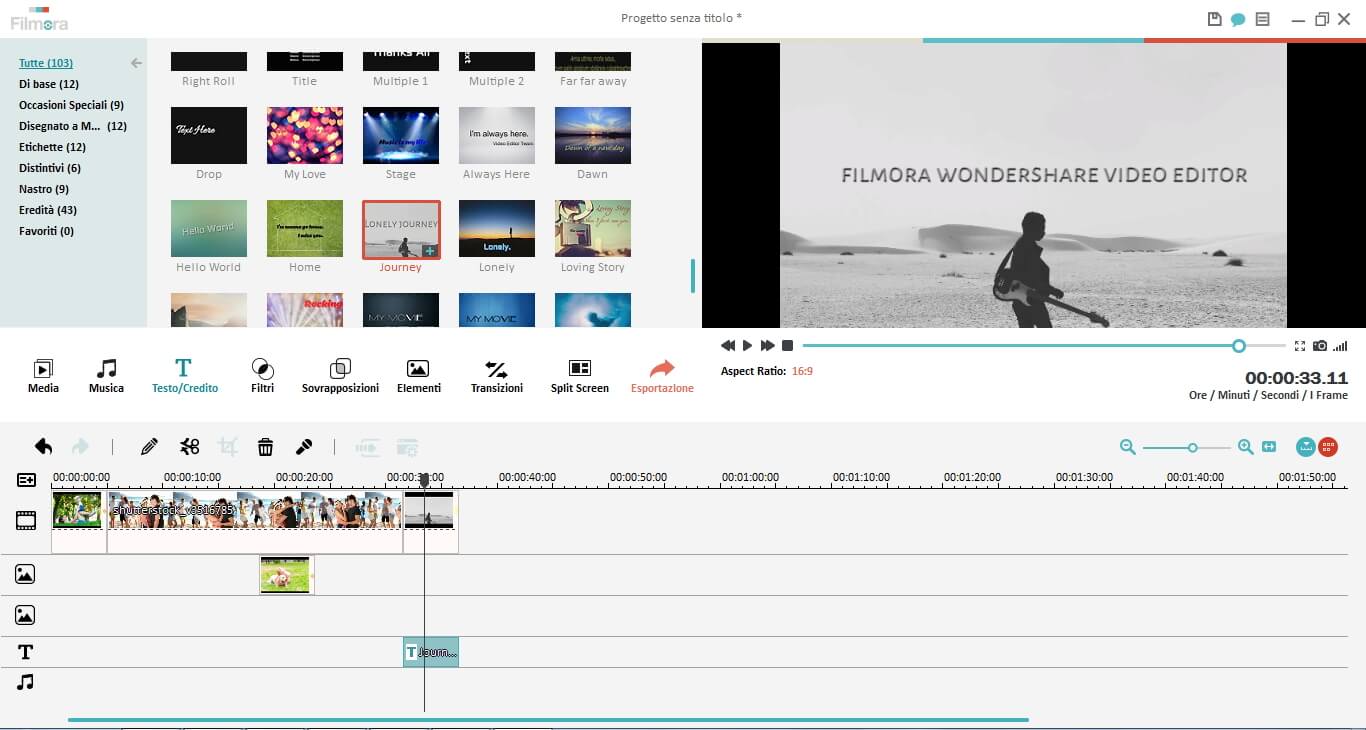Select the Loving Story title template

[x=593, y=228]
